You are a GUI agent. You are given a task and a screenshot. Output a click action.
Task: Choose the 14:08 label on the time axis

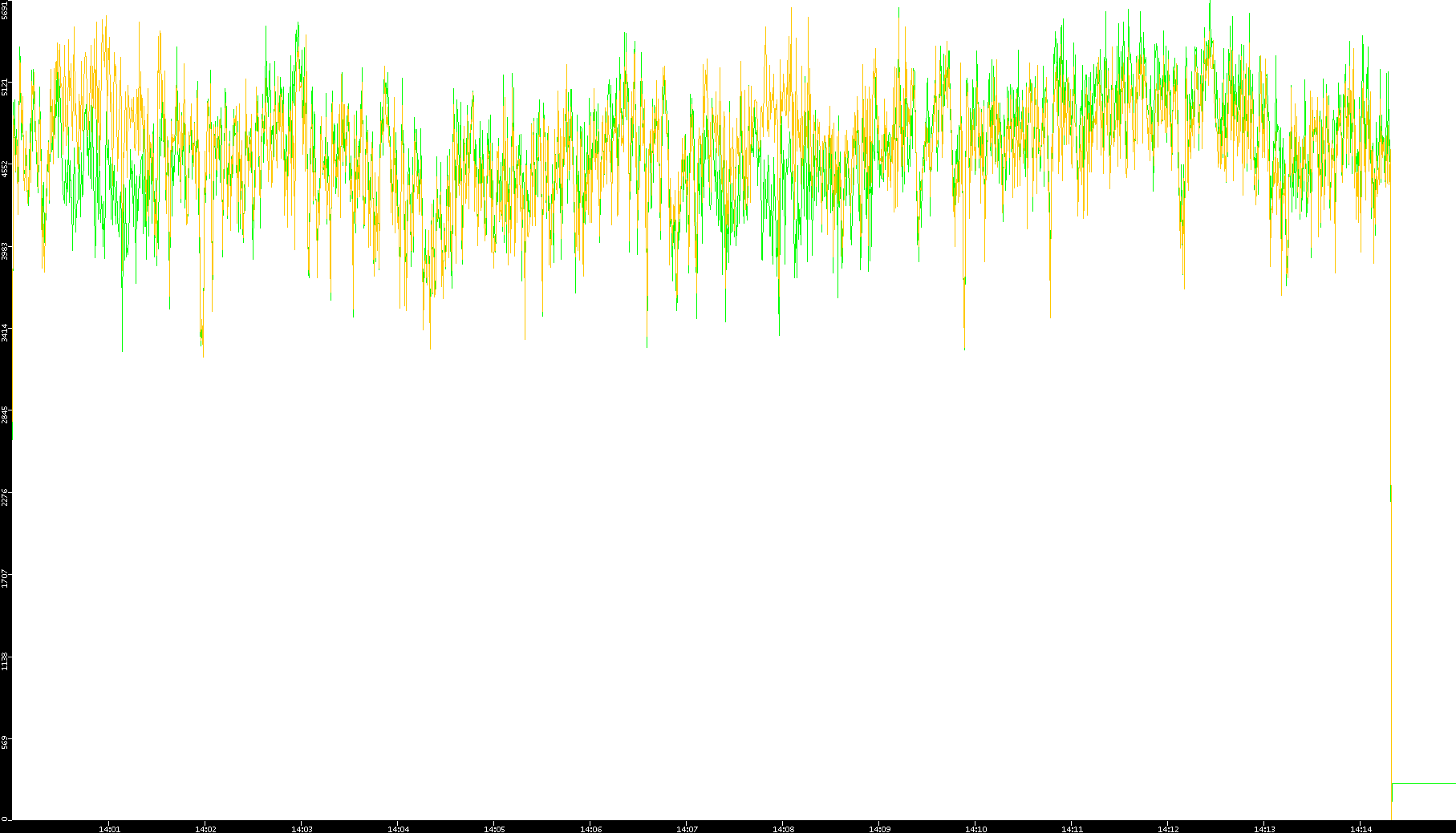[x=783, y=829]
